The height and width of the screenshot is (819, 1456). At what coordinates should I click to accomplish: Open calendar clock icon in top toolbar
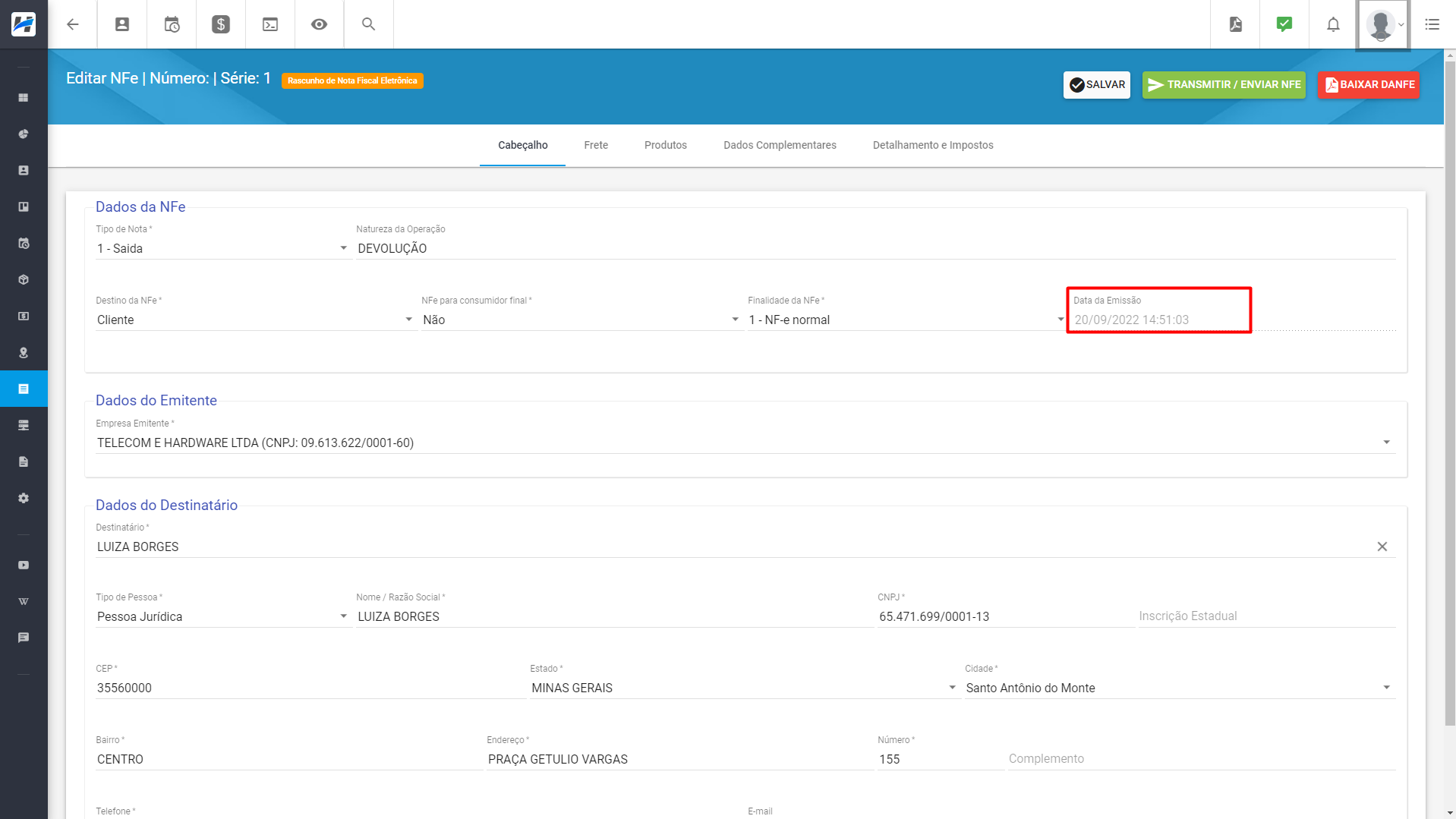pyautogui.click(x=172, y=24)
